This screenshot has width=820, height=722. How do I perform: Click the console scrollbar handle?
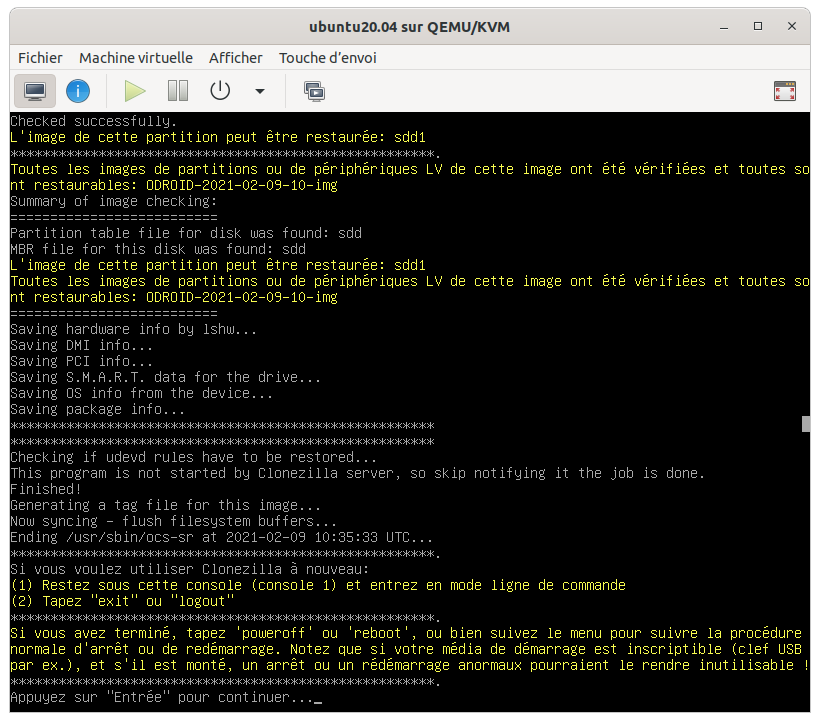click(x=806, y=423)
